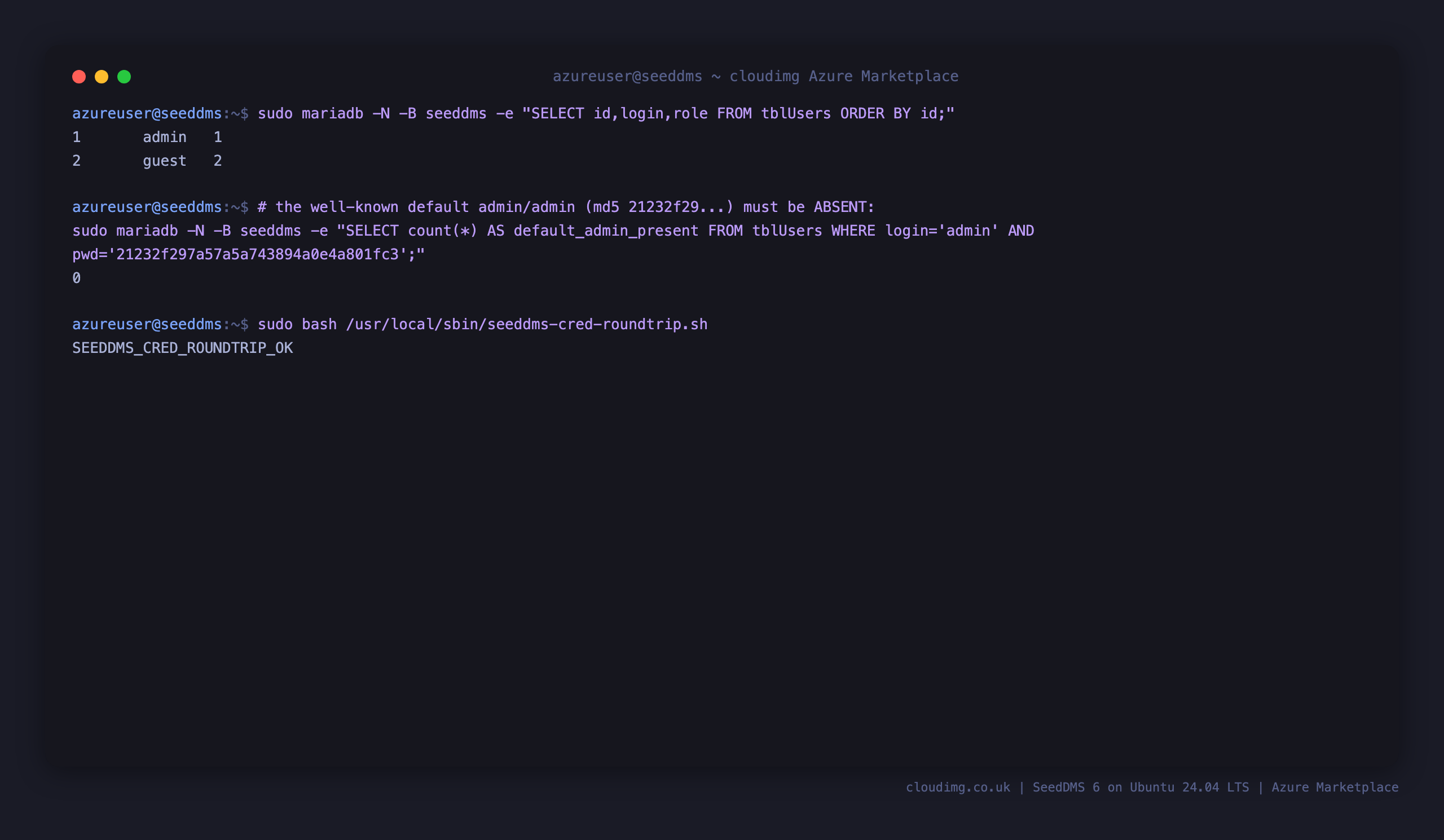Viewport: 1444px width, 840px height.
Task: Click the hash line 'pwd='21232f297a57a5a743894a0e4a801fc3';"'
Action: click(x=249, y=254)
